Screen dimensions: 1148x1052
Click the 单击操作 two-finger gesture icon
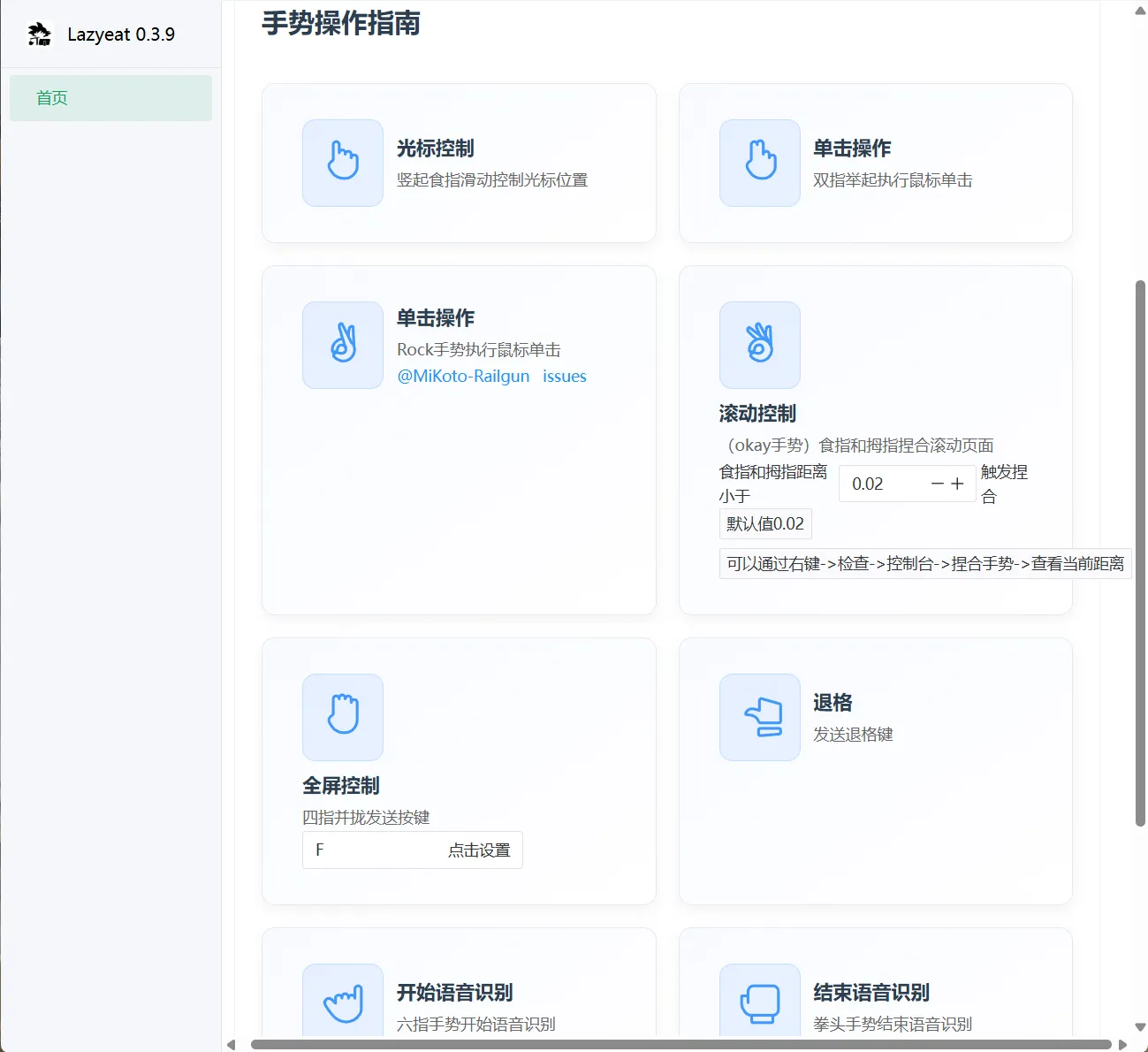pos(759,163)
